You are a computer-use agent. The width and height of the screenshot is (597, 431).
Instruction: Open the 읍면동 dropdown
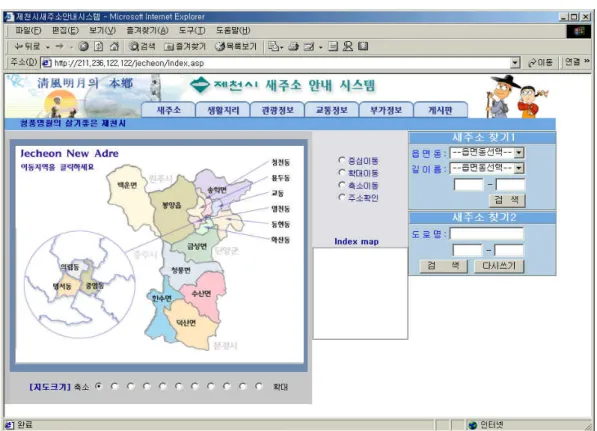(x=487, y=153)
